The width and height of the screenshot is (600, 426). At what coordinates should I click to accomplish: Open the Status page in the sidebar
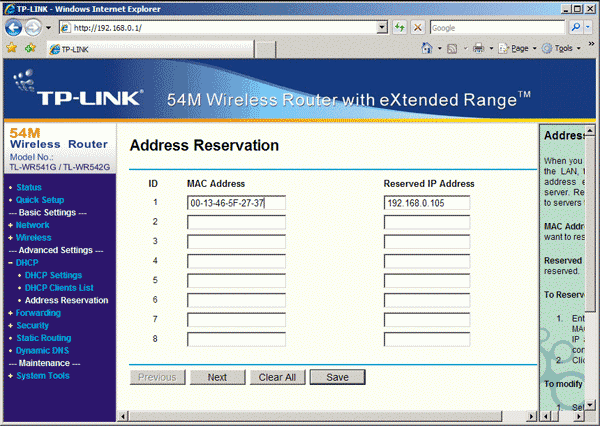pos(29,188)
